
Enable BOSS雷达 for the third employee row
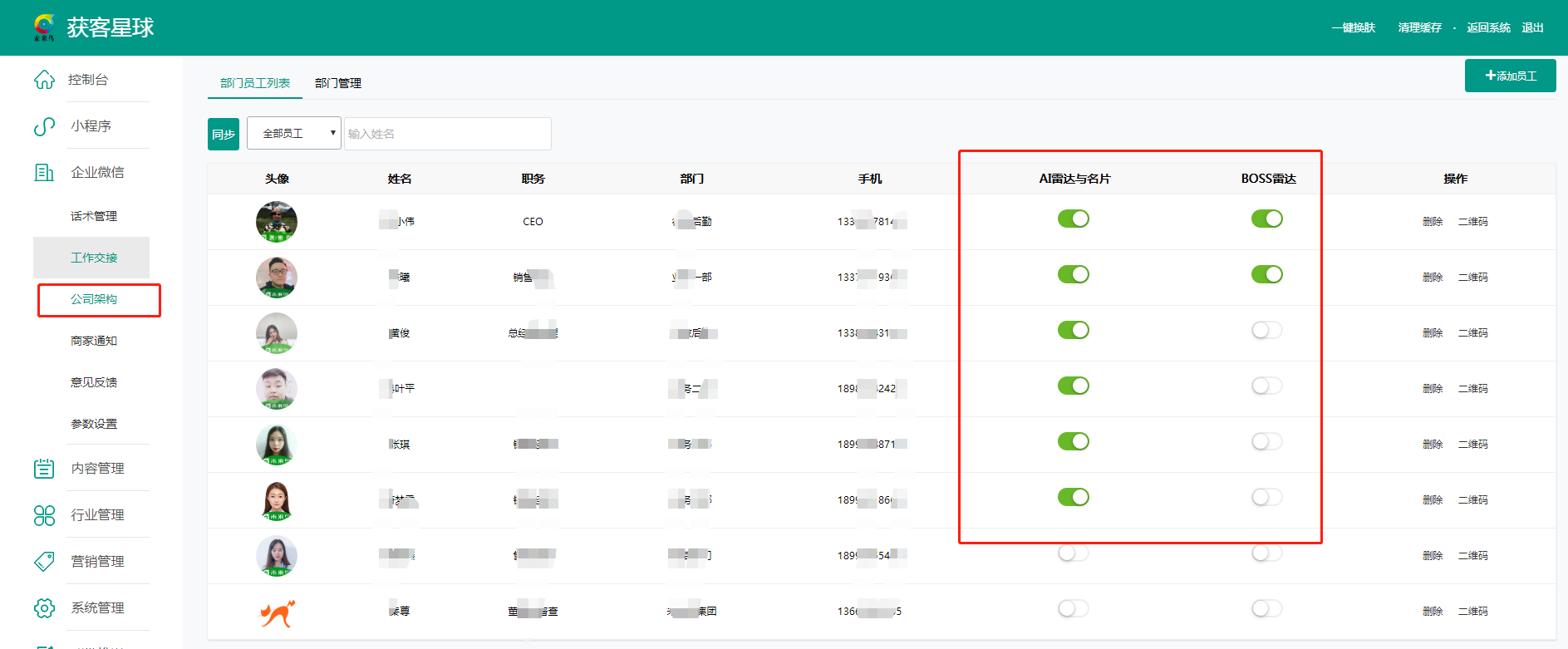click(x=1266, y=330)
